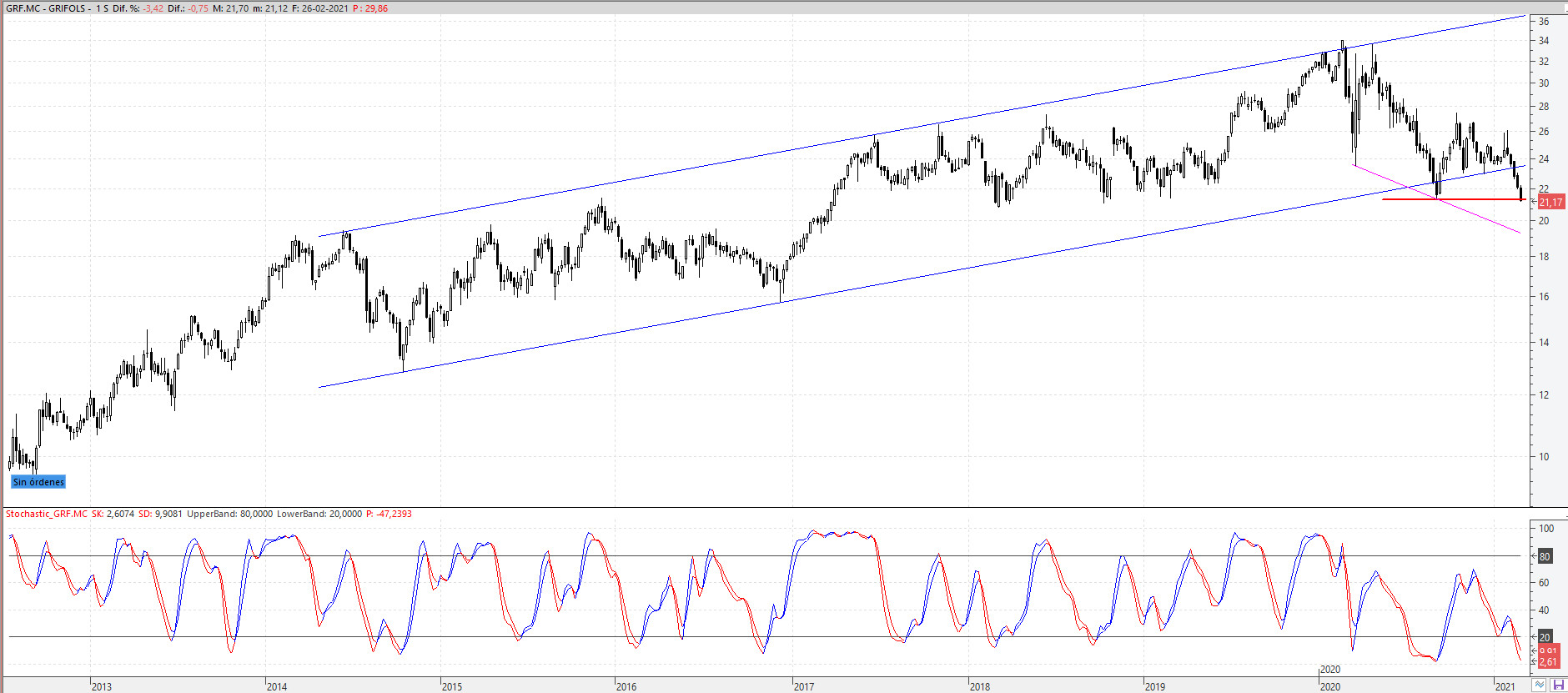1568x693 pixels.
Task: Click the red P: 29,86 value in header
Action: click(370, 8)
